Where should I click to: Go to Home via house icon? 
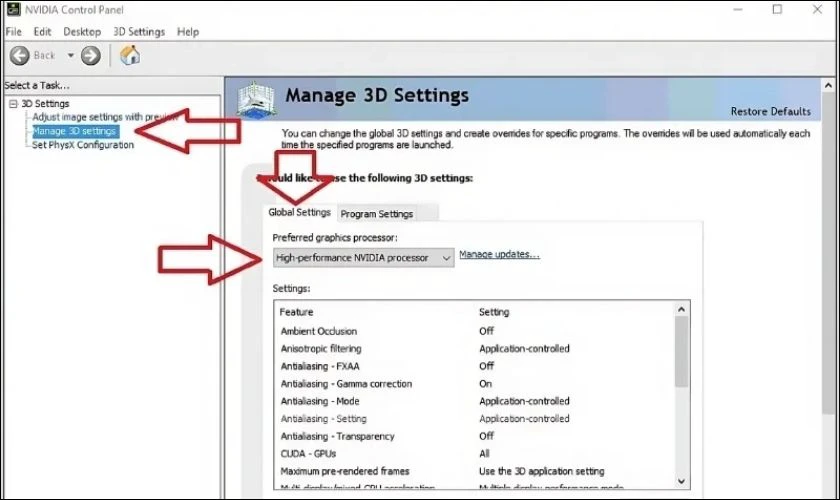130,55
